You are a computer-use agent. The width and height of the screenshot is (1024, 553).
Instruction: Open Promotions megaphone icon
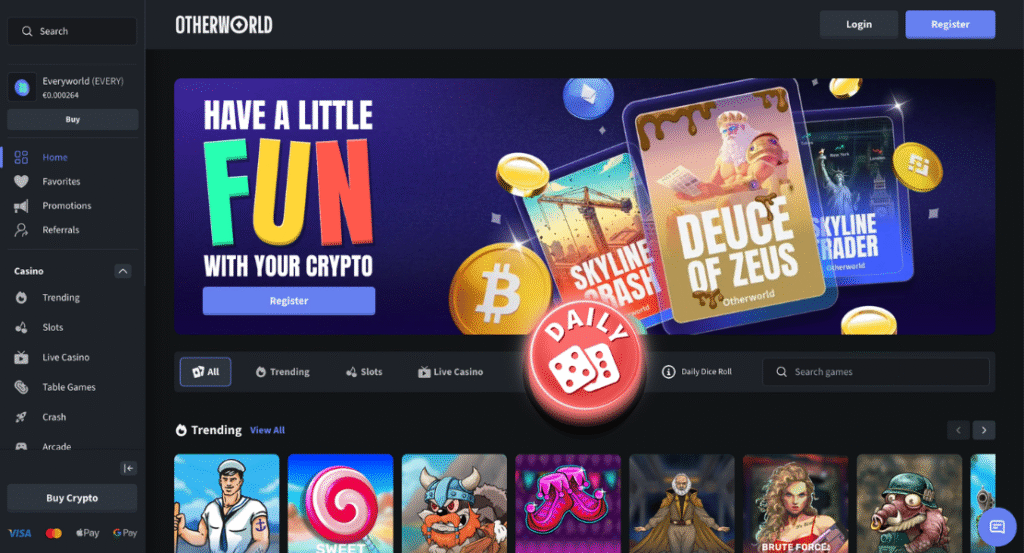[22, 206]
